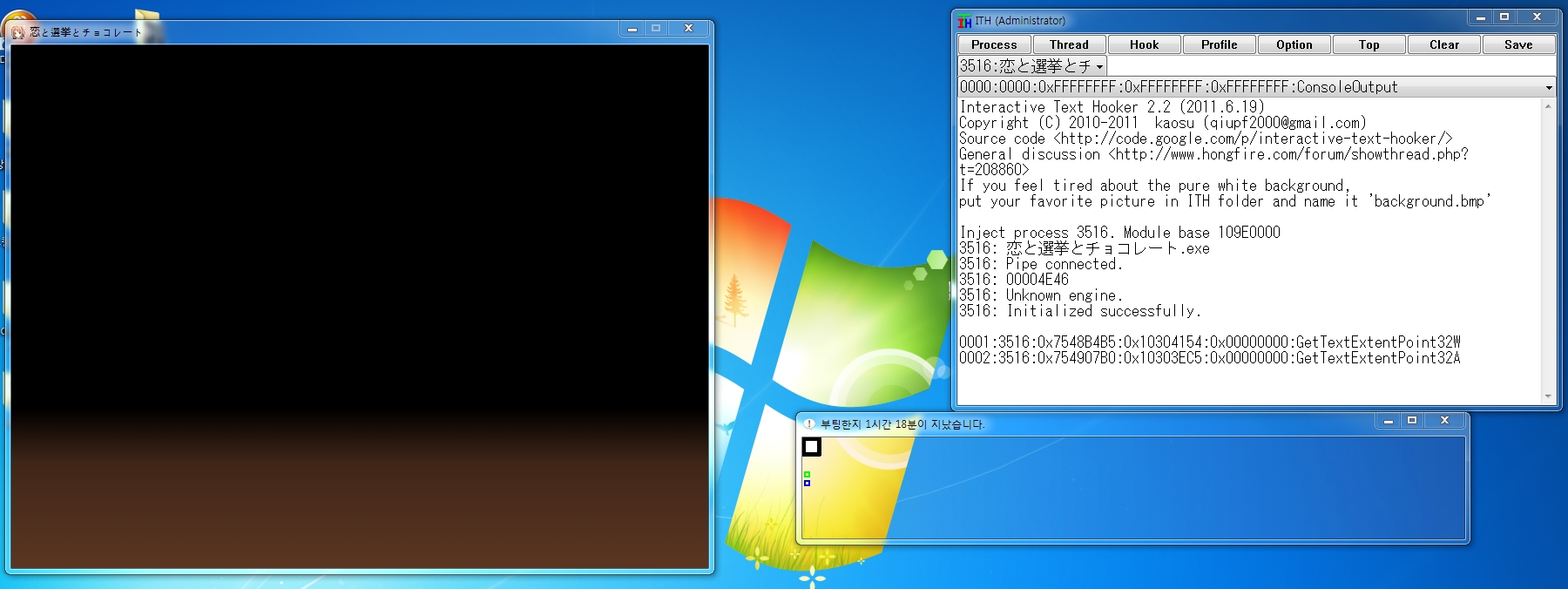Click the game window's character icon

[x=17, y=32]
